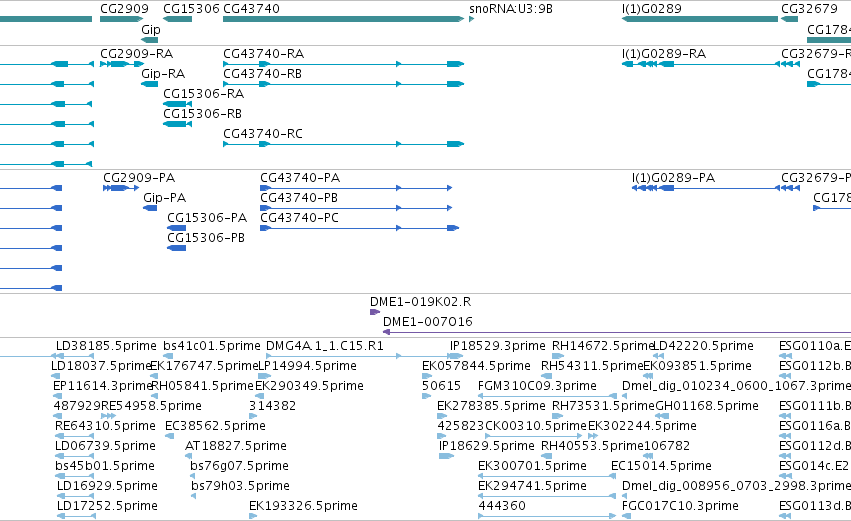Select EST GH01168.5prime
The height and width of the screenshot is (521, 851).
[x=707, y=406]
